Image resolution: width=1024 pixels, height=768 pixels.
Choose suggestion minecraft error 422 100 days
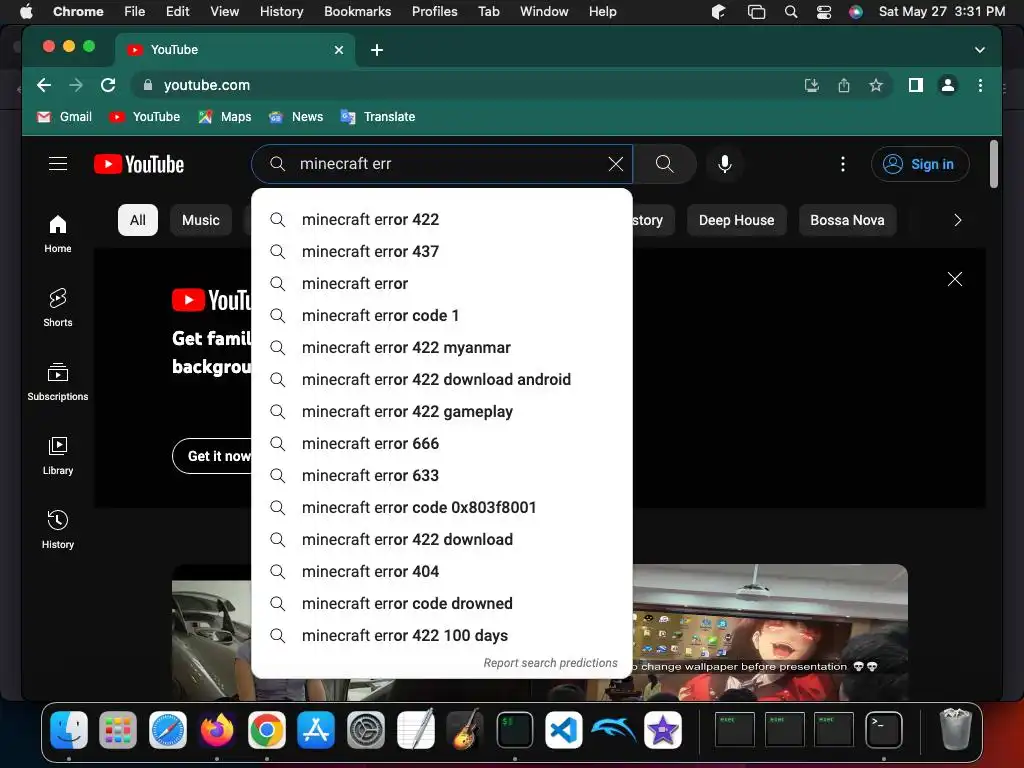click(442, 635)
